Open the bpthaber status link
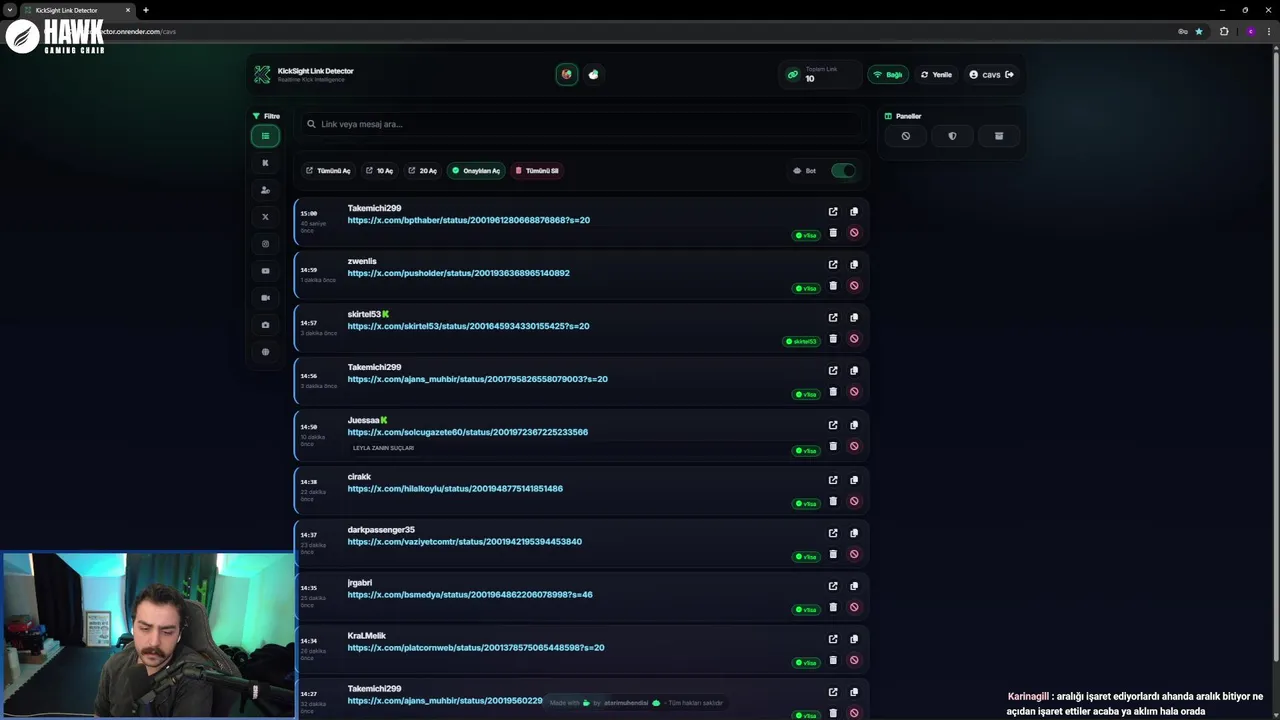Image resolution: width=1280 pixels, height=720 pixels. 468,220
